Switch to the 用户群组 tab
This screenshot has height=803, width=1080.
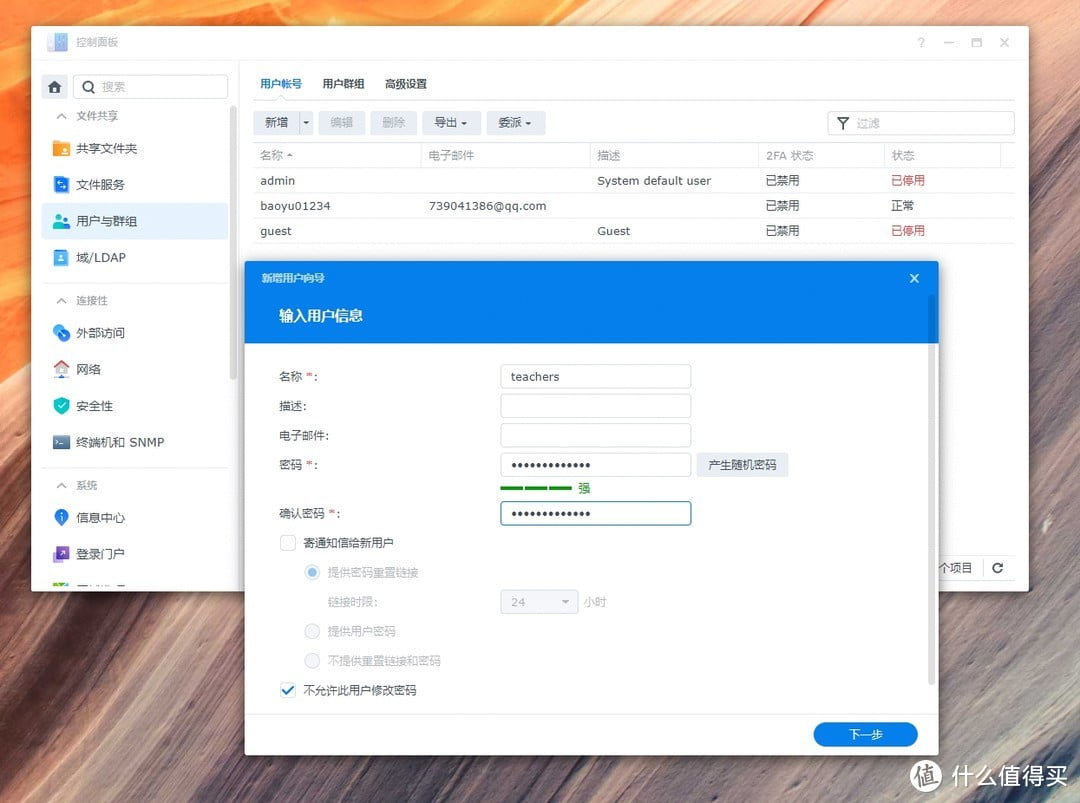coord(343,84)
